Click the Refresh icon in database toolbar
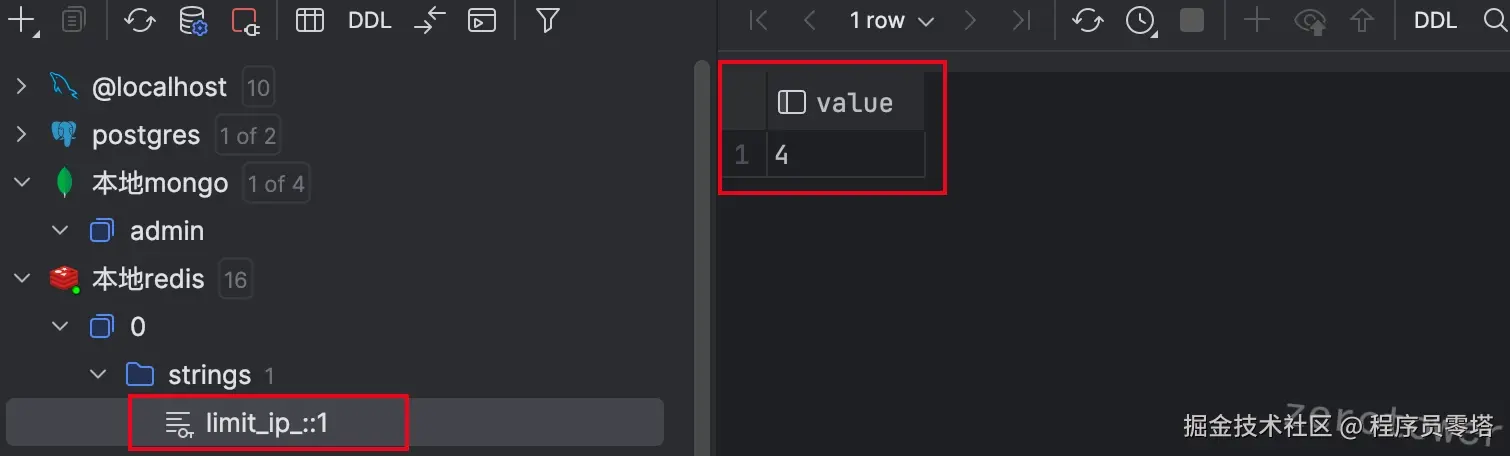This screenshot has height=456, width=1510. (140, 20)
